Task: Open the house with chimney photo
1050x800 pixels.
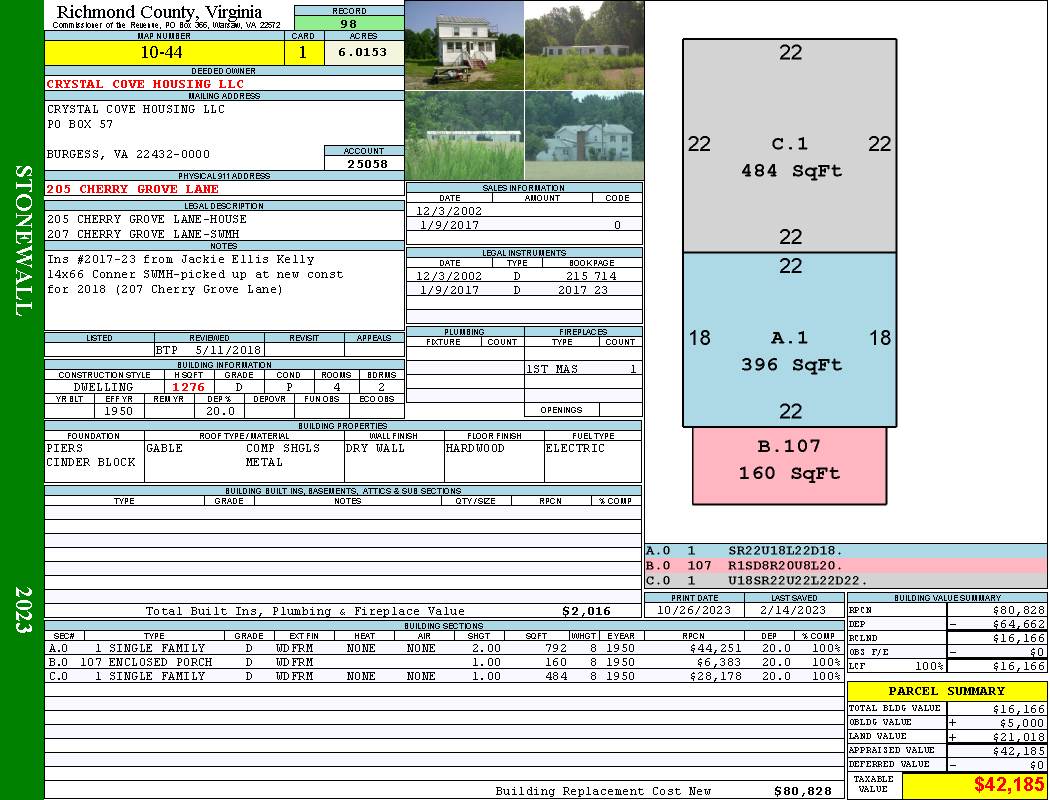Action: [584, 135]
